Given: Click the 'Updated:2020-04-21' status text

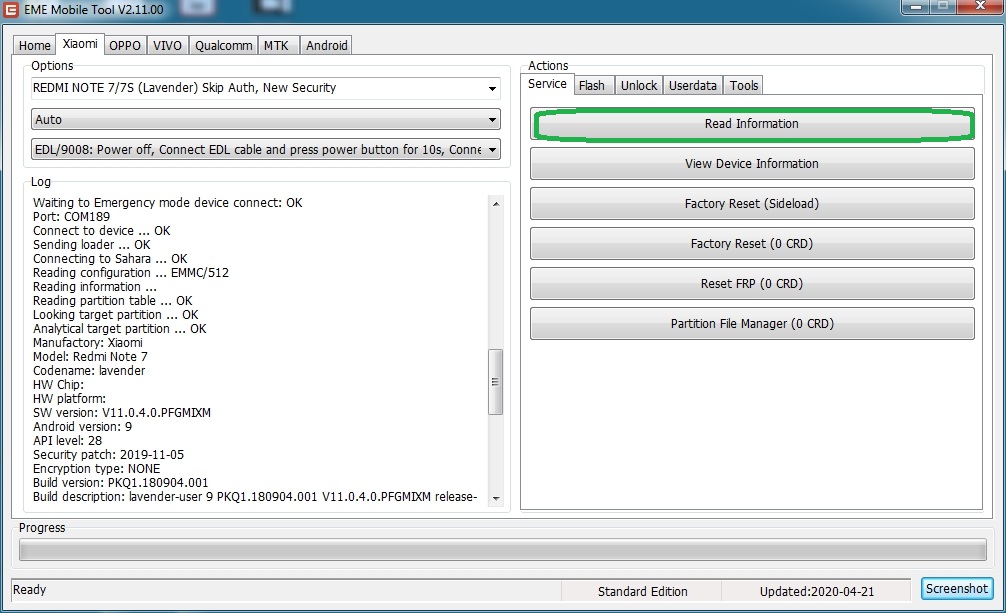Looking at the screenshot, I should 817,592.
